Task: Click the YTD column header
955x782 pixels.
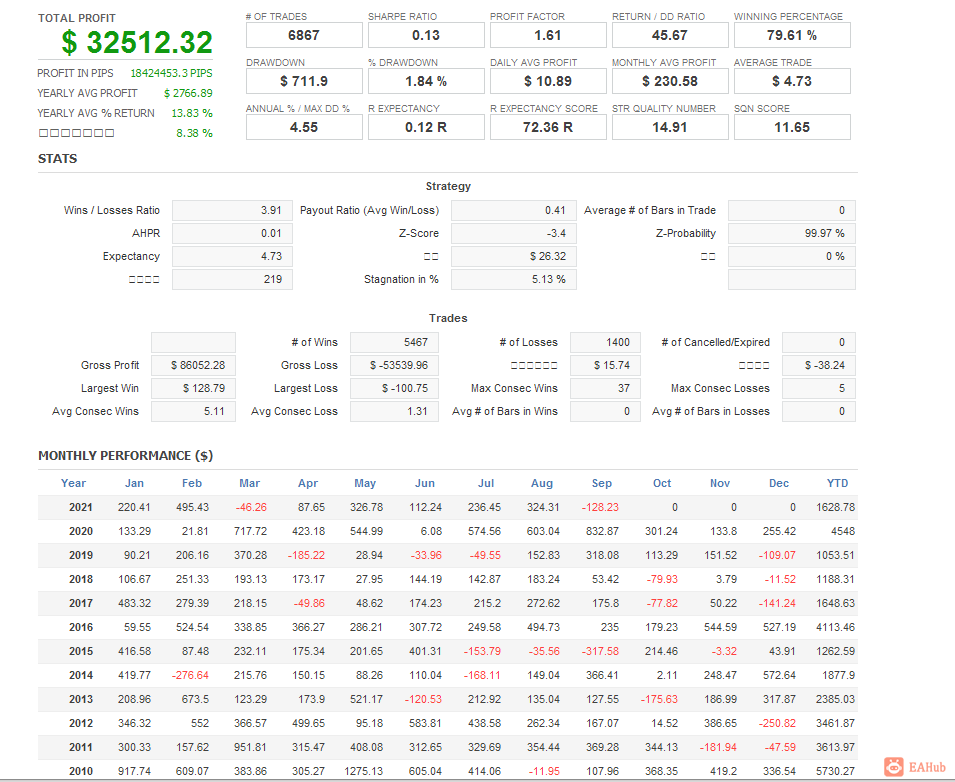Action: [837, 483]
